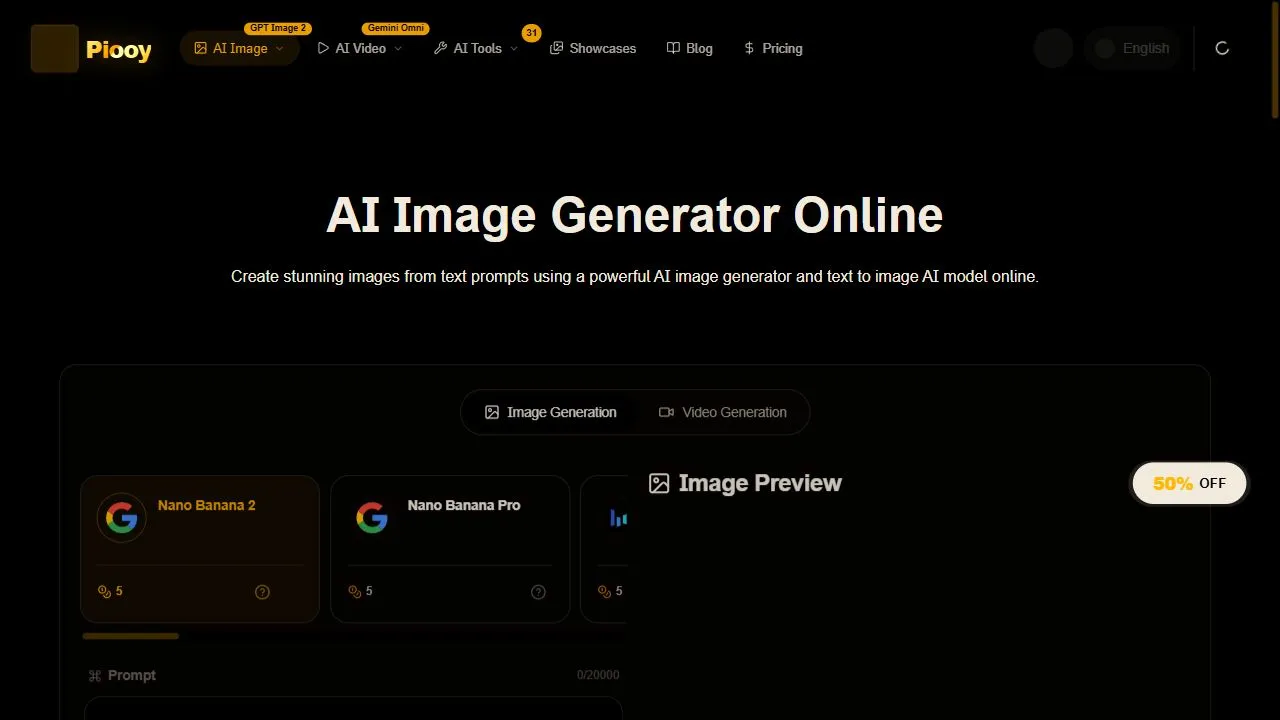1280x720 pixels.
Task: Click the Video Generation camera icon
Action: point(666,412)
